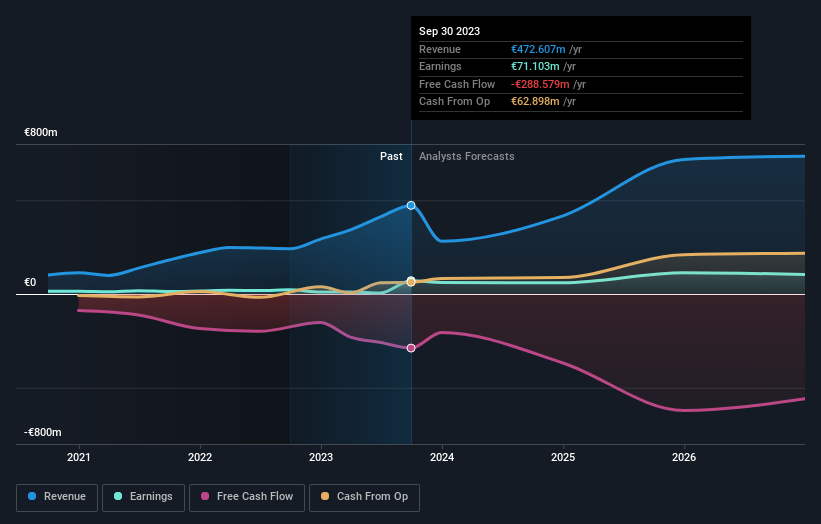
Task: Toggle the Revenue legend button
Action: [57, 497]
